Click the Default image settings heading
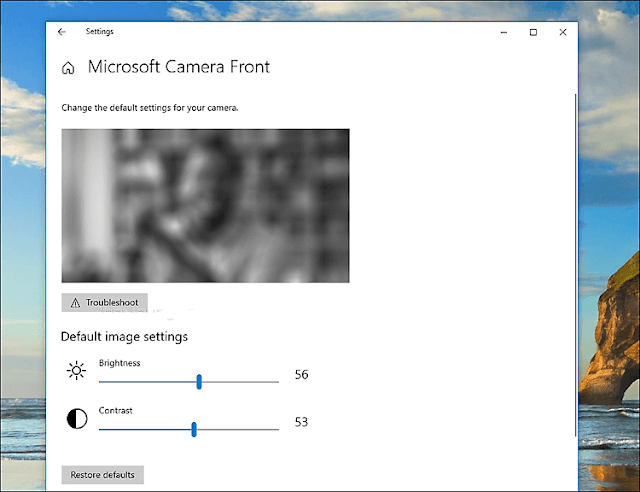This screenshot has width=640, height=492. tap(124, 337)
